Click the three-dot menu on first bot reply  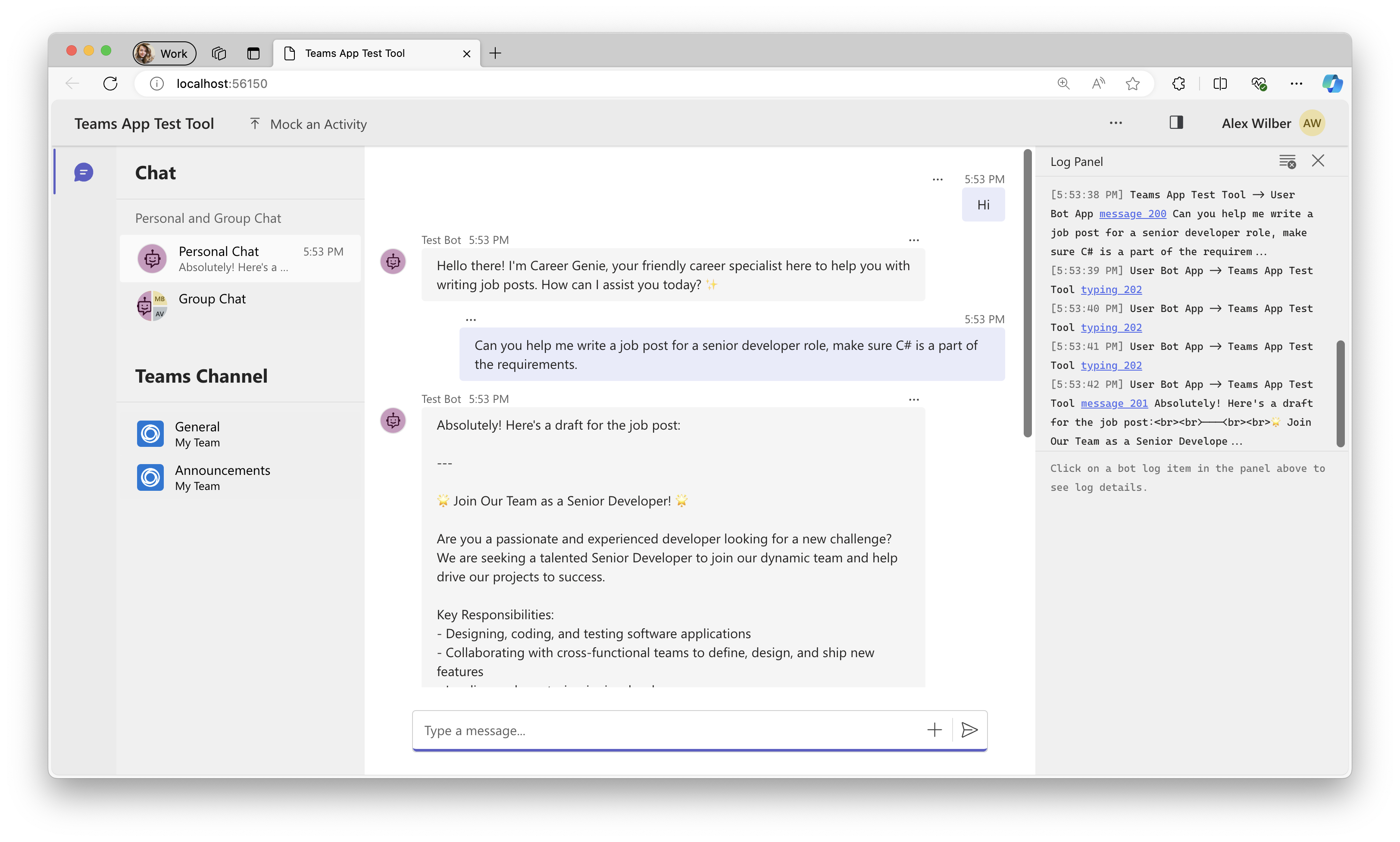(x=914, y=239)
